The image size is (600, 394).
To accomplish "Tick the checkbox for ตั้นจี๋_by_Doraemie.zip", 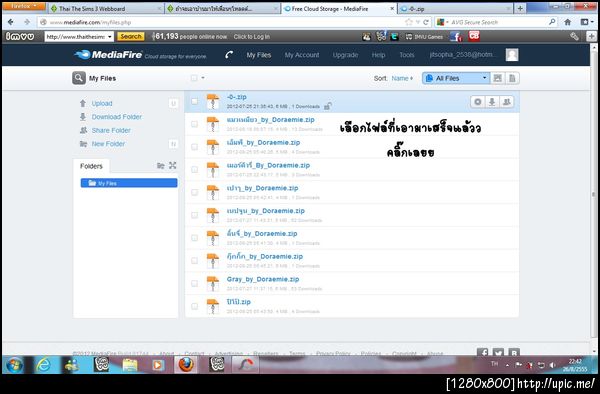I will click(194, 238).
